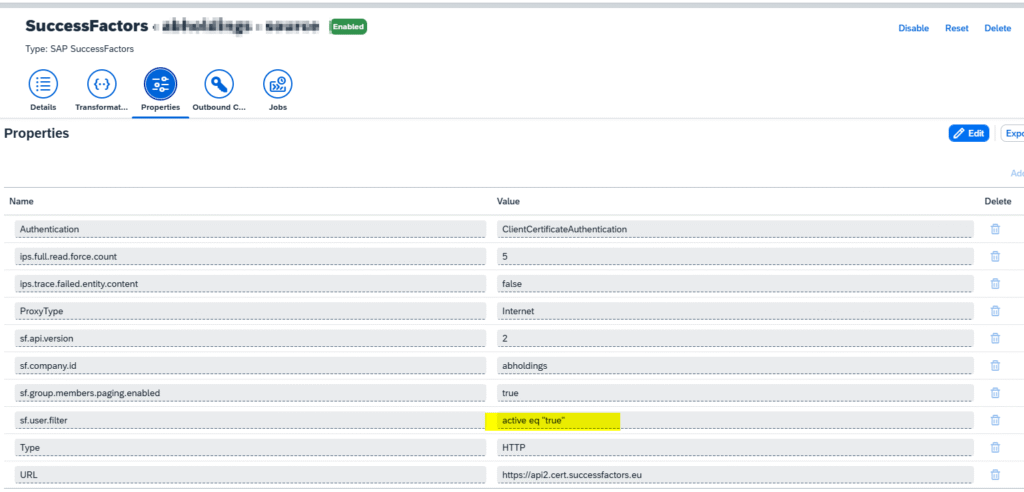The image size is (1024, 492).
Task: Click the https://api2.cert.successfactors.eu value
Action: tap(735, 474)
